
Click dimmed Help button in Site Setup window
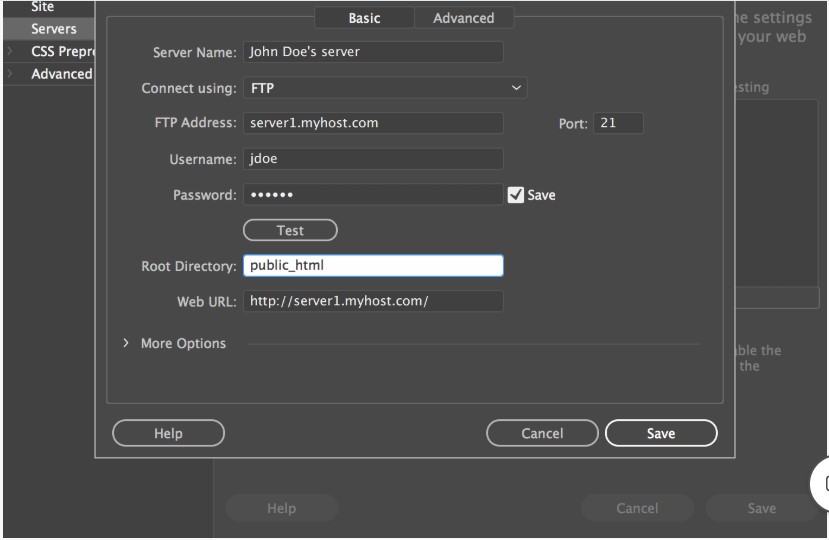281,508
